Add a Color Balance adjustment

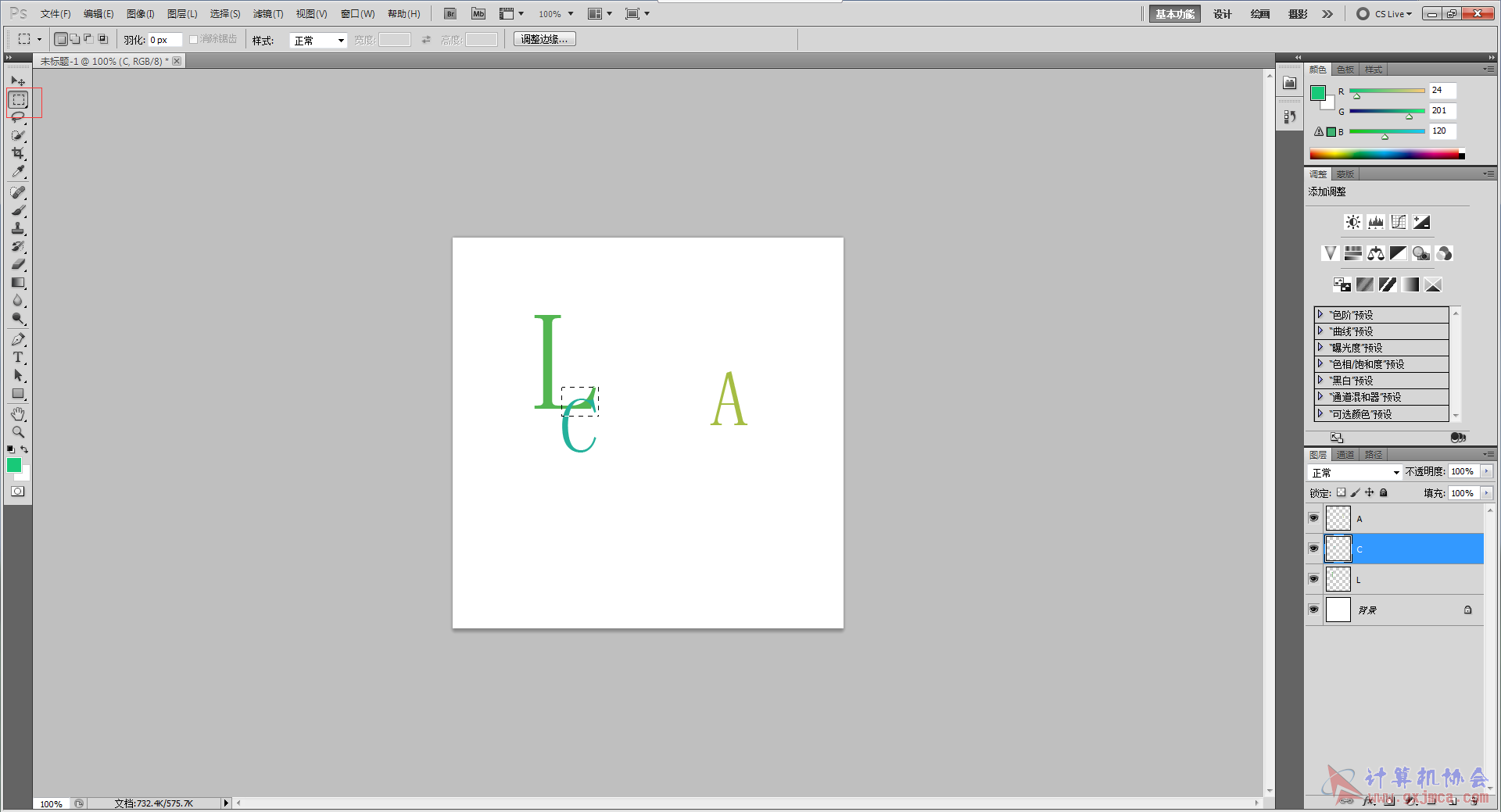tap(1376, 253)
